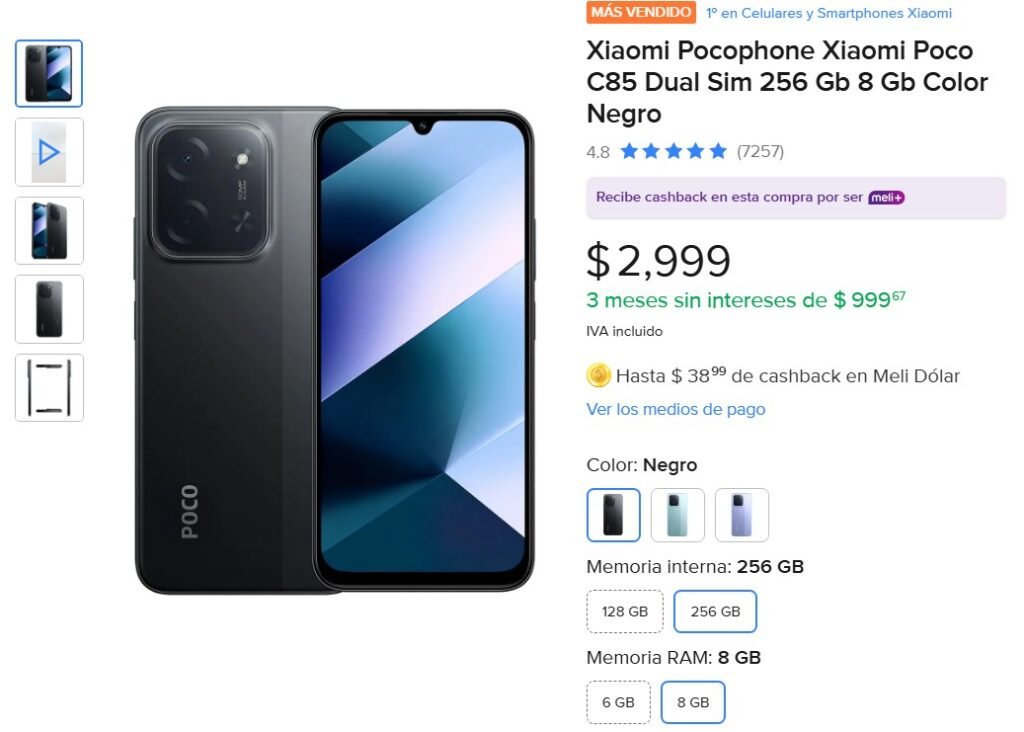Select the teal color variant
This screenshot has width=1024, height=732.
(678, 514)
